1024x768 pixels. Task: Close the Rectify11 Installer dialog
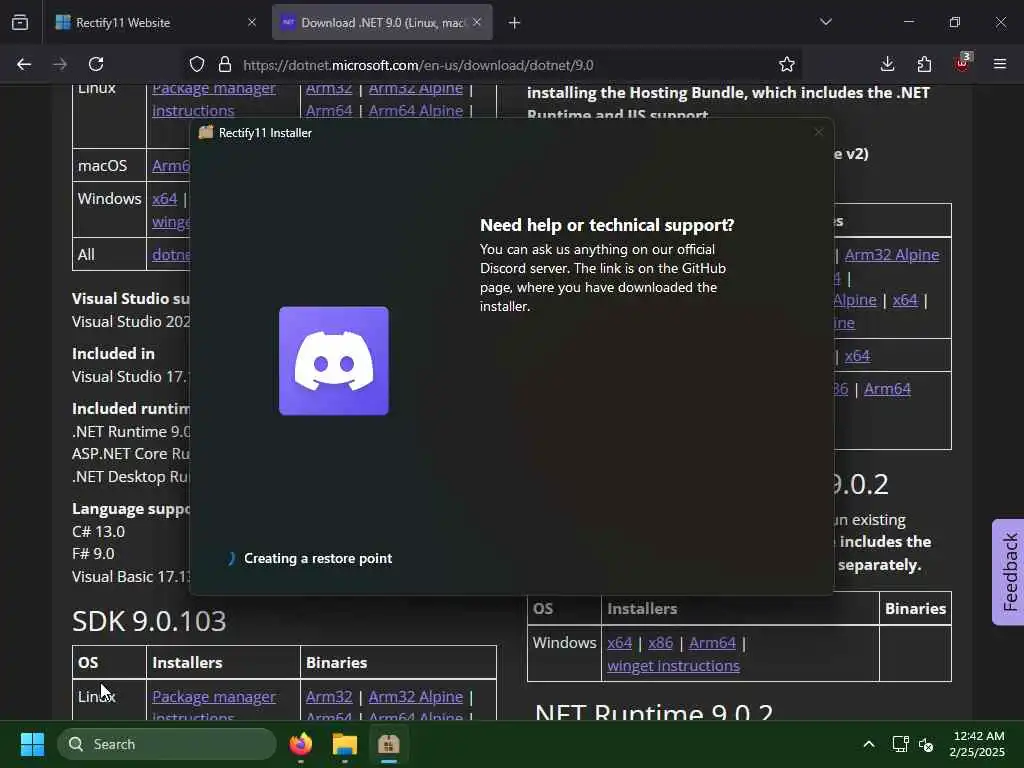tap(819, 133)
